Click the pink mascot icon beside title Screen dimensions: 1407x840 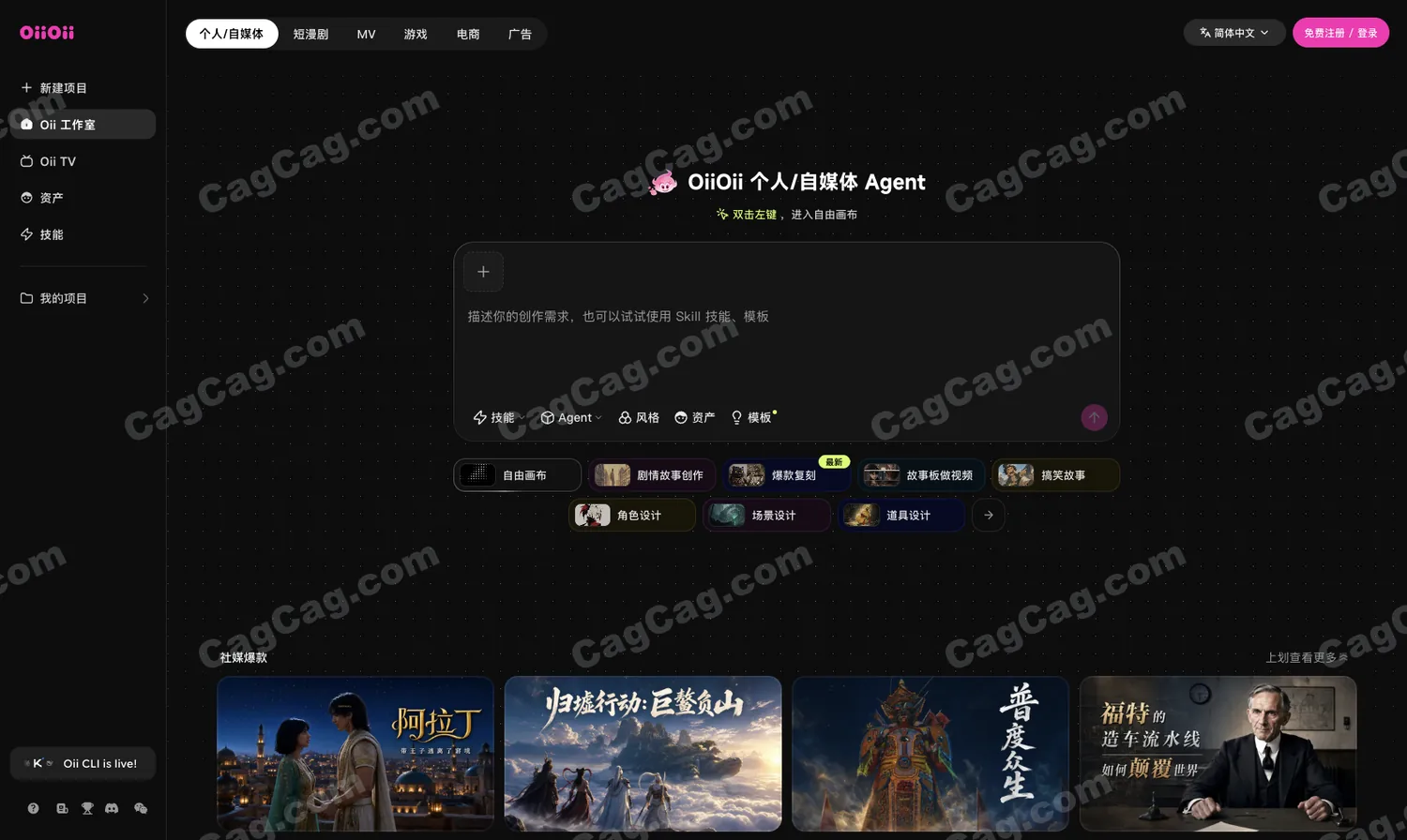tap(663, 182)
